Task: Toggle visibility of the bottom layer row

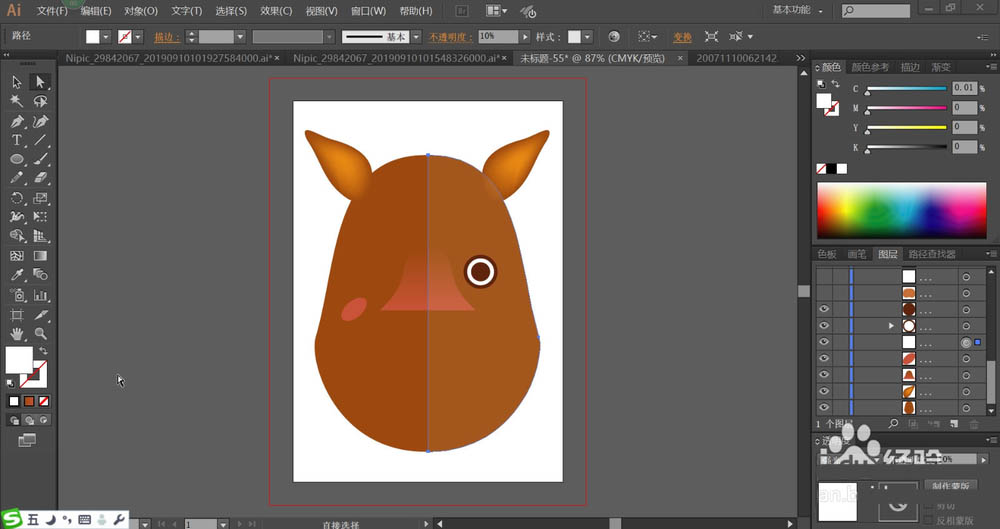Action: tap(824, 407)
